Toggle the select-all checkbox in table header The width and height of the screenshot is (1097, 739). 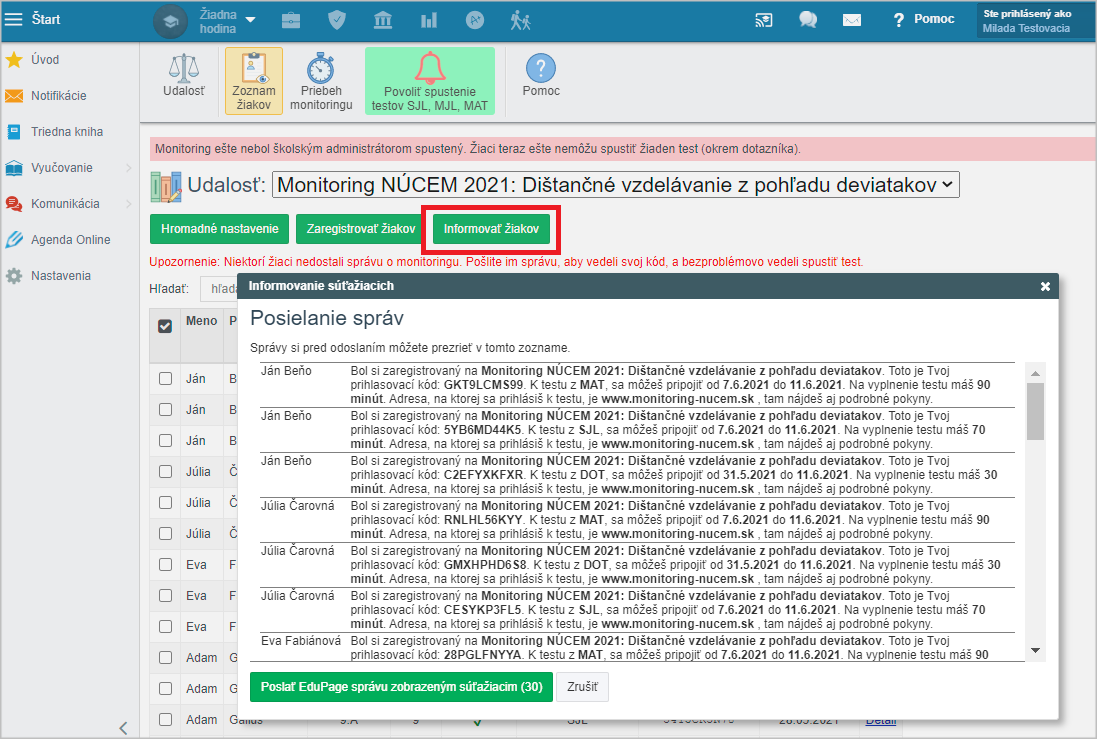[166, 325]
